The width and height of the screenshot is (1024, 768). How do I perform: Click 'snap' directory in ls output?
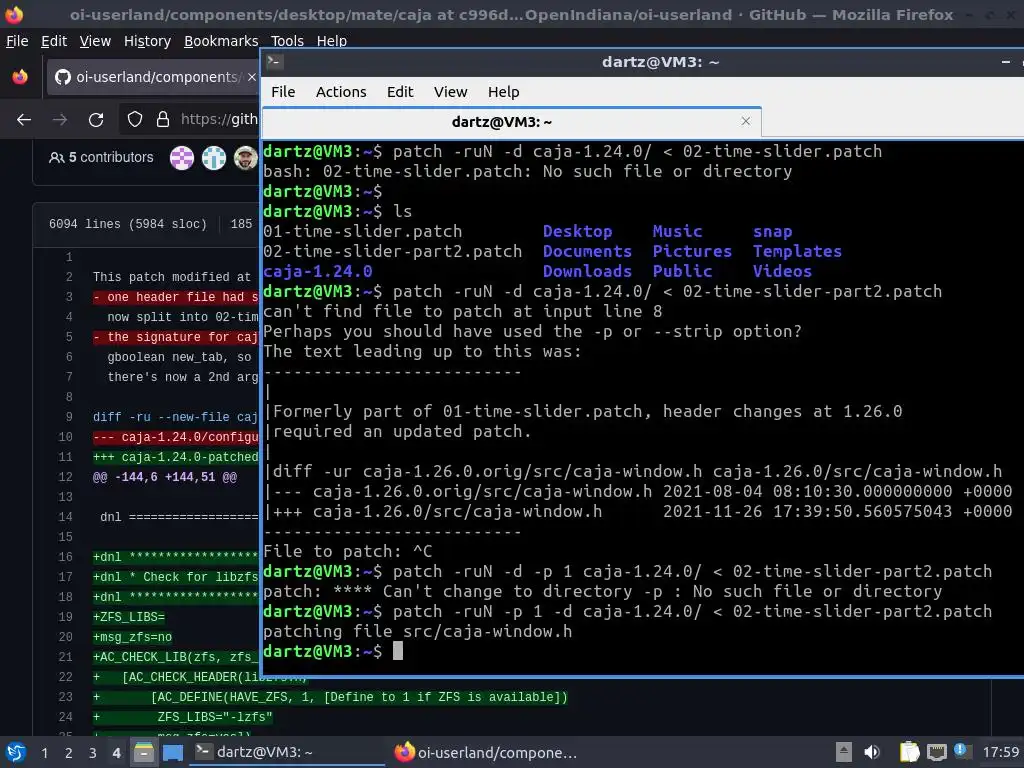click(x=773, y=232)
